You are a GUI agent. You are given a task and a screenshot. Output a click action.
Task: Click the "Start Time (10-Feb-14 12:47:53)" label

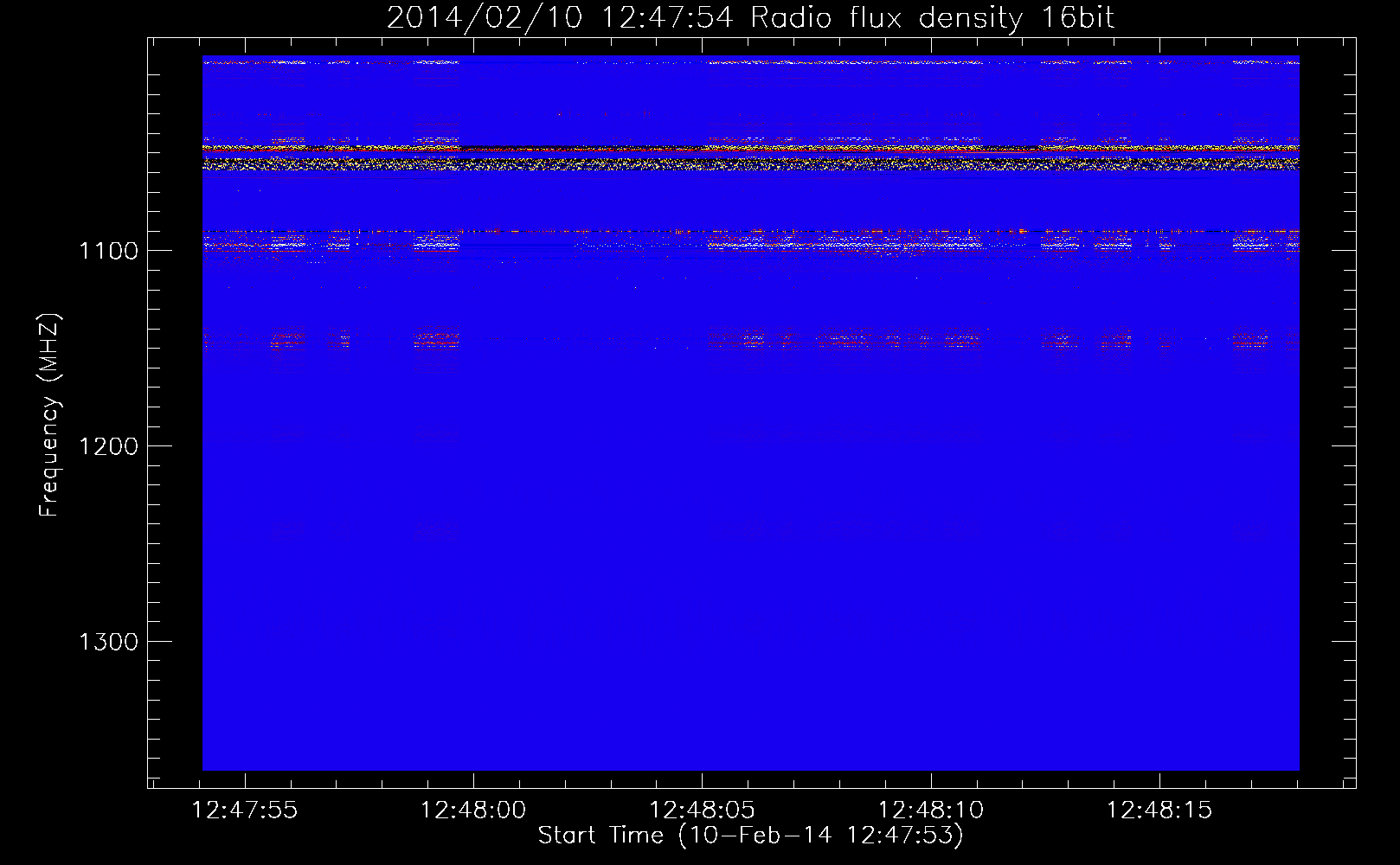click(750, 836)
